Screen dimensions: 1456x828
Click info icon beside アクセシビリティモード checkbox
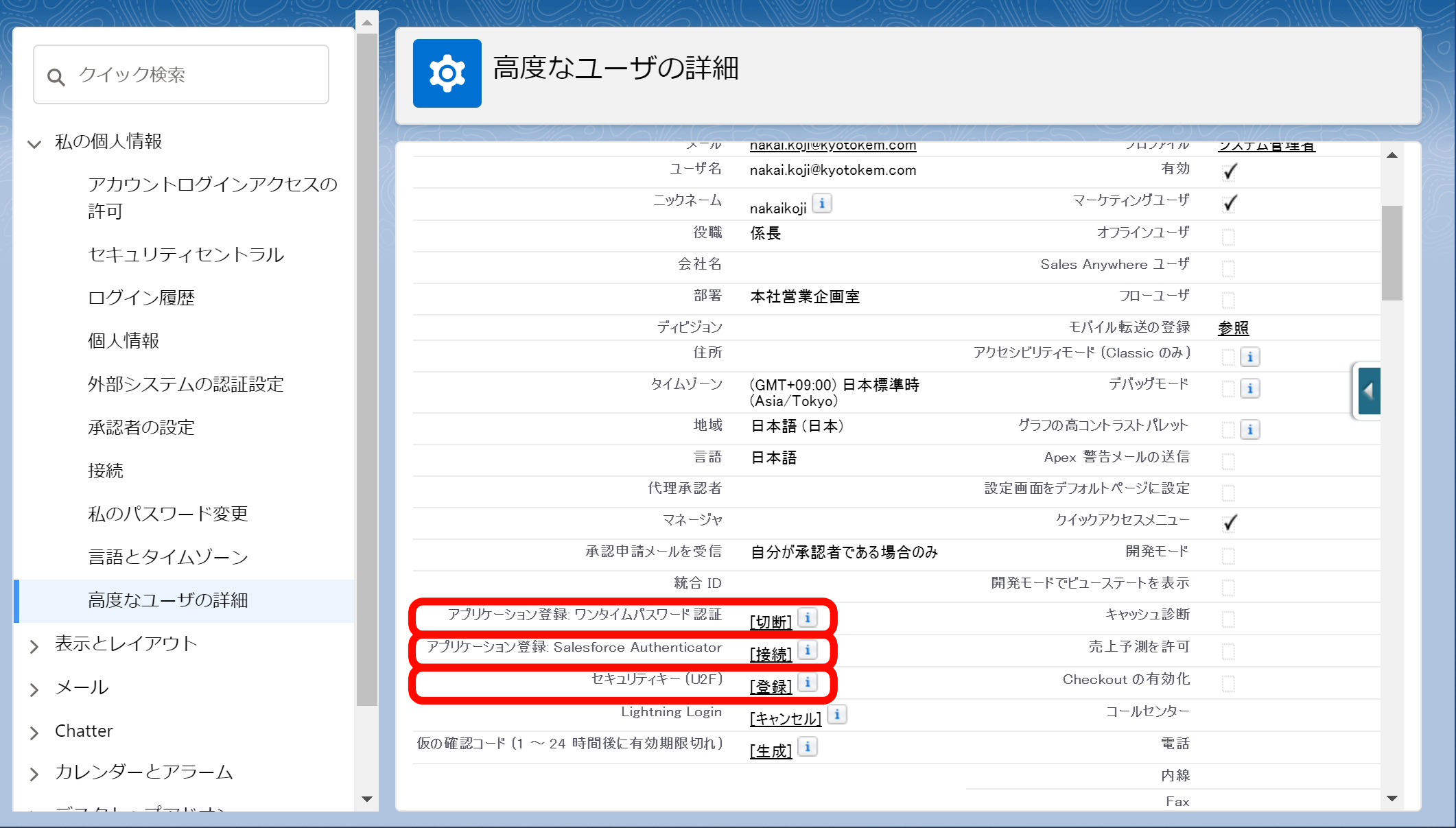[x=1249, y=357]
